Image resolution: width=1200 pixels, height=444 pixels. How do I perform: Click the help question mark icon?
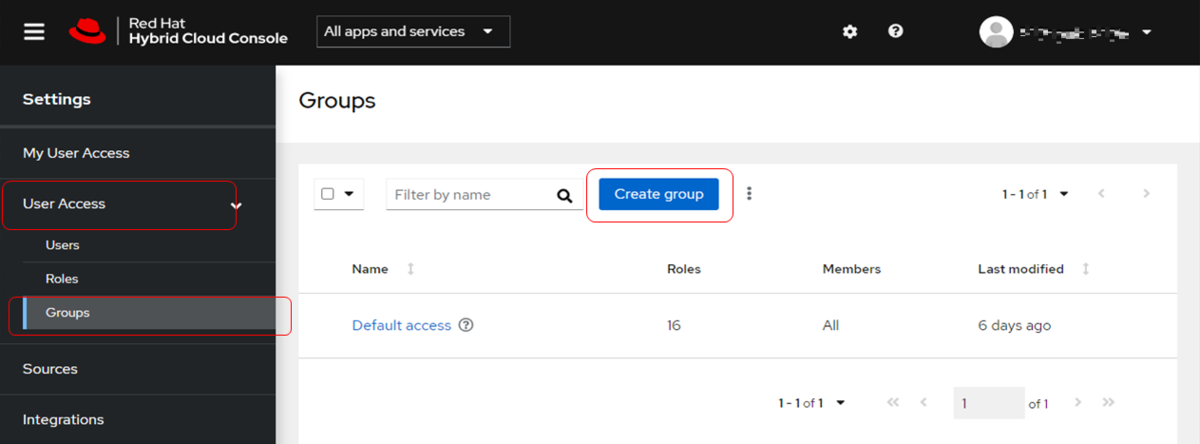coord(896,31)
